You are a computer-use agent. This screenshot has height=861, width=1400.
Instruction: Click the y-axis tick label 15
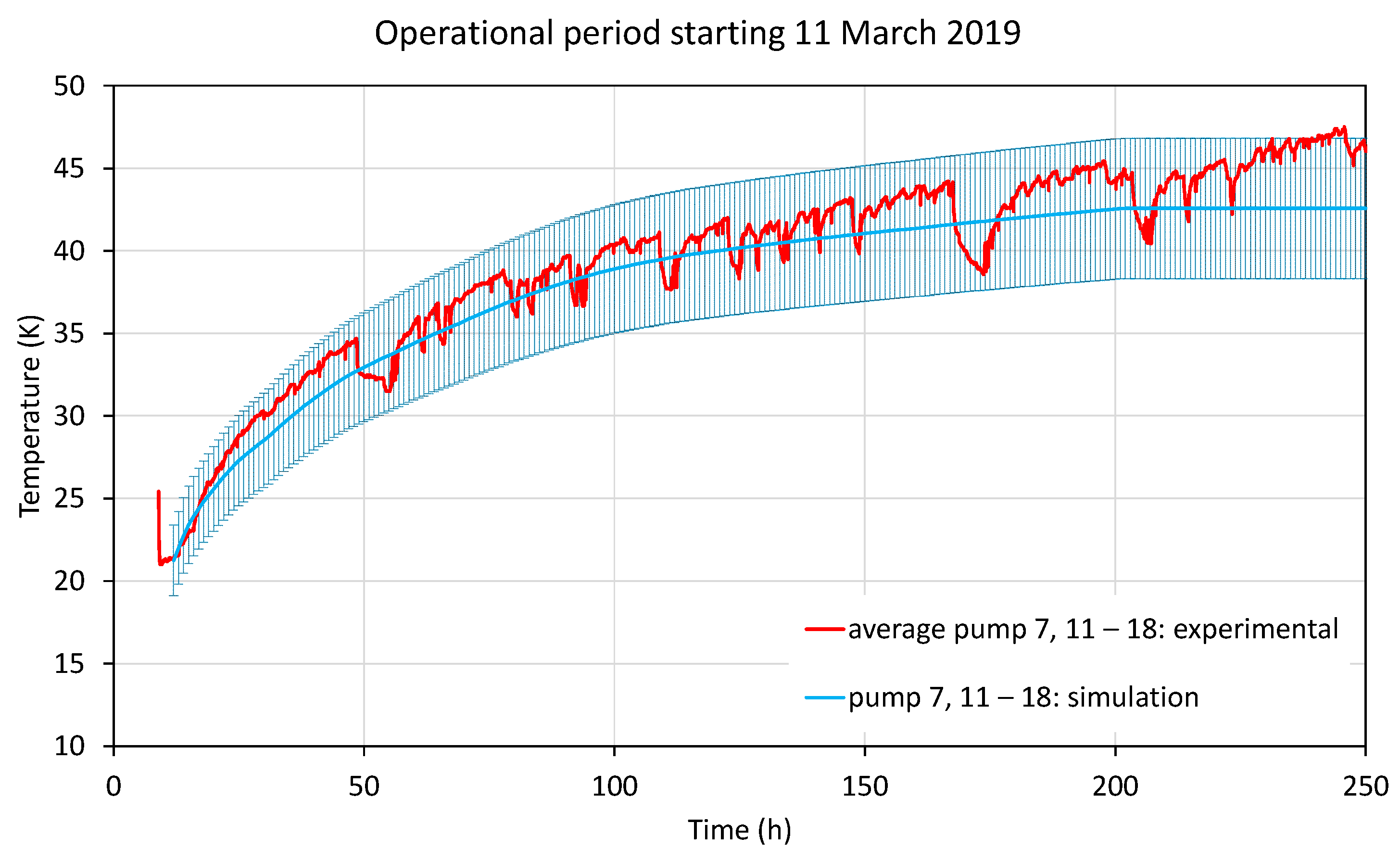coord(69,664)
